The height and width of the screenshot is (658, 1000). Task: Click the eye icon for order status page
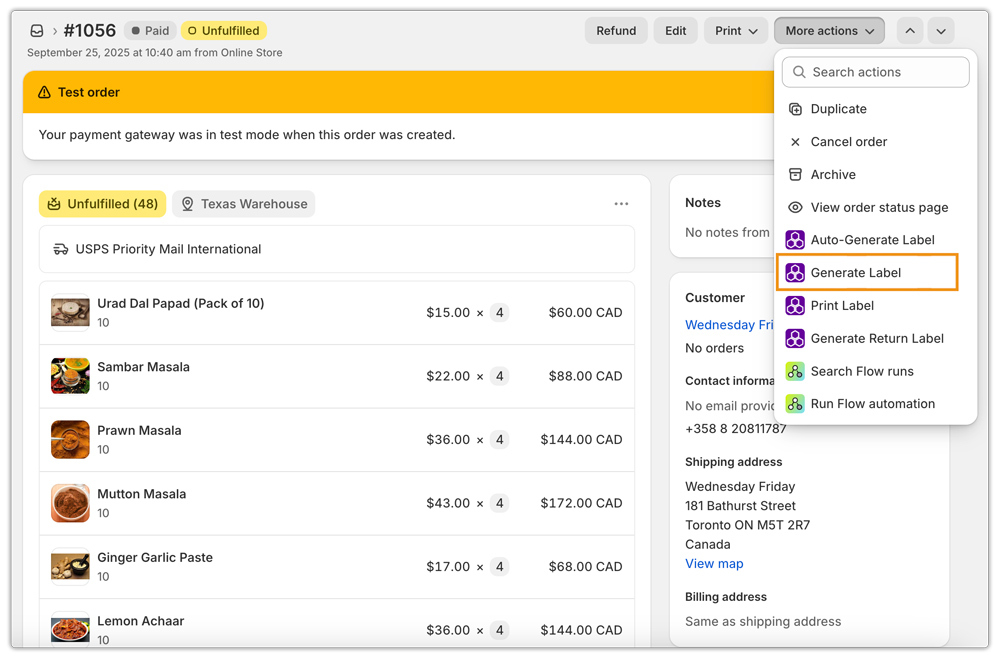coord(795,207)
